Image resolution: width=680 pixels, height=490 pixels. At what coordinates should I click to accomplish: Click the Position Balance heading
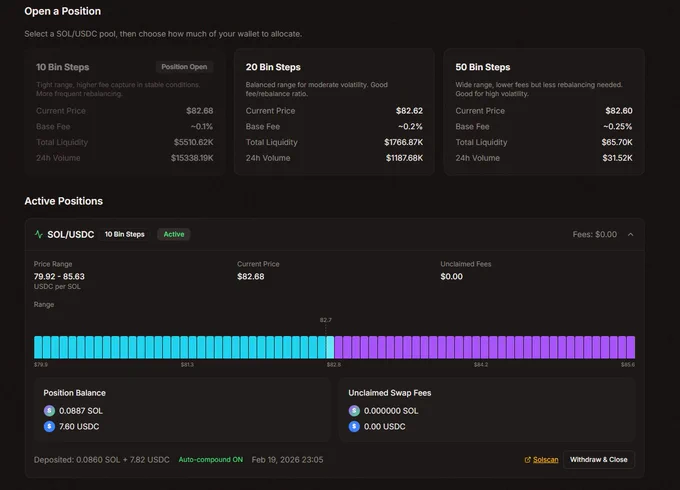75,393
